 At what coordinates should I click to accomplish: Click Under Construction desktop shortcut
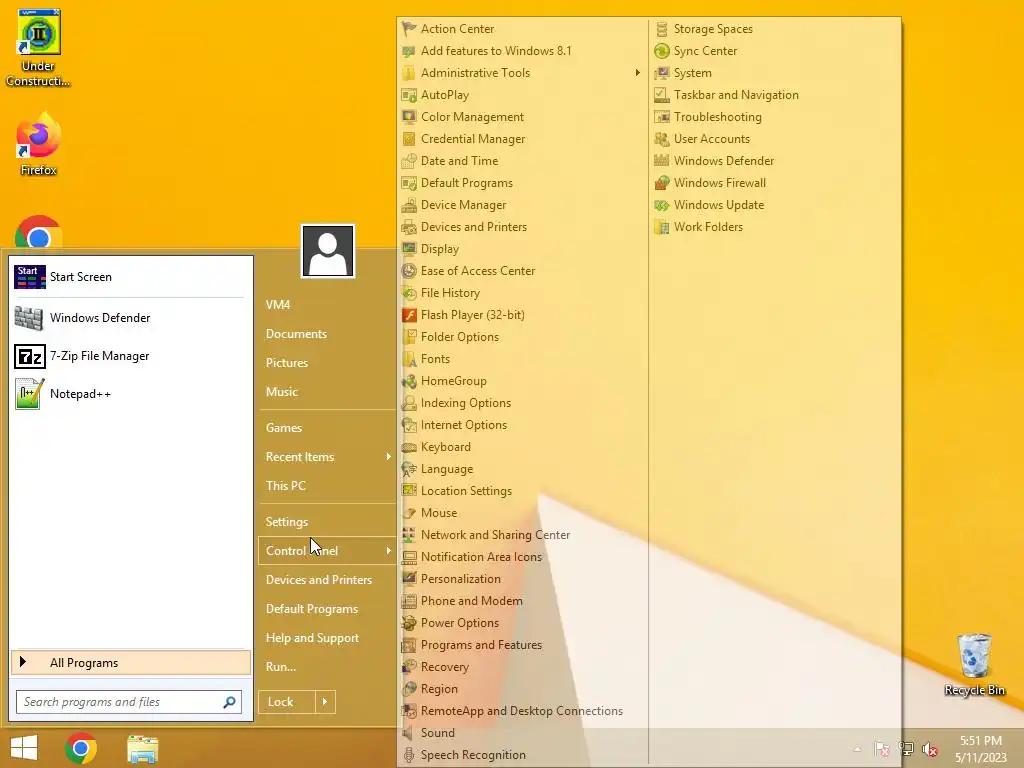tap(39, 48)
